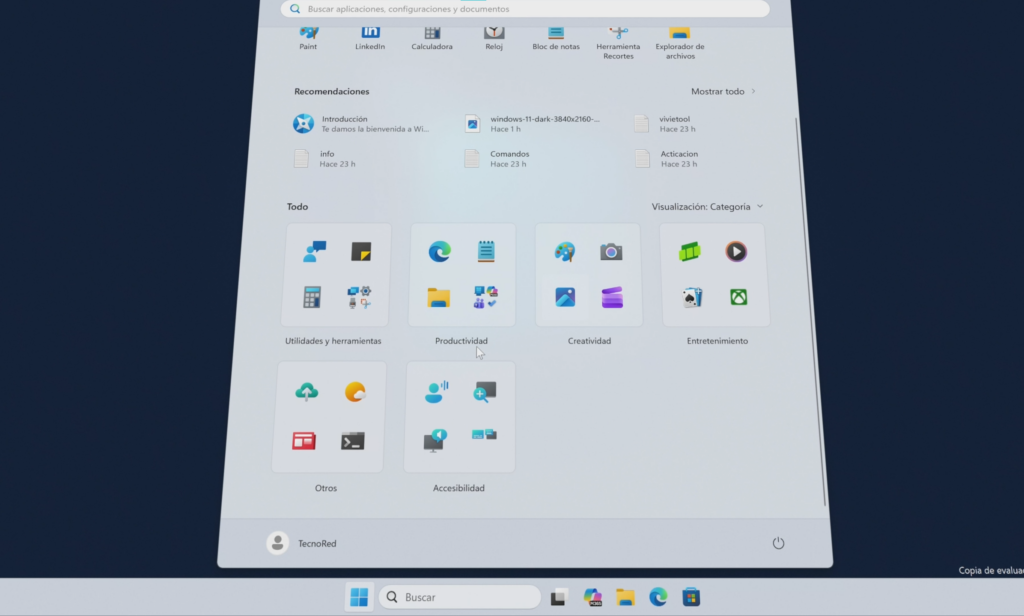Open File Explorer in Productividad folder
Screen dimensions: 1024x616
[438, 297]
